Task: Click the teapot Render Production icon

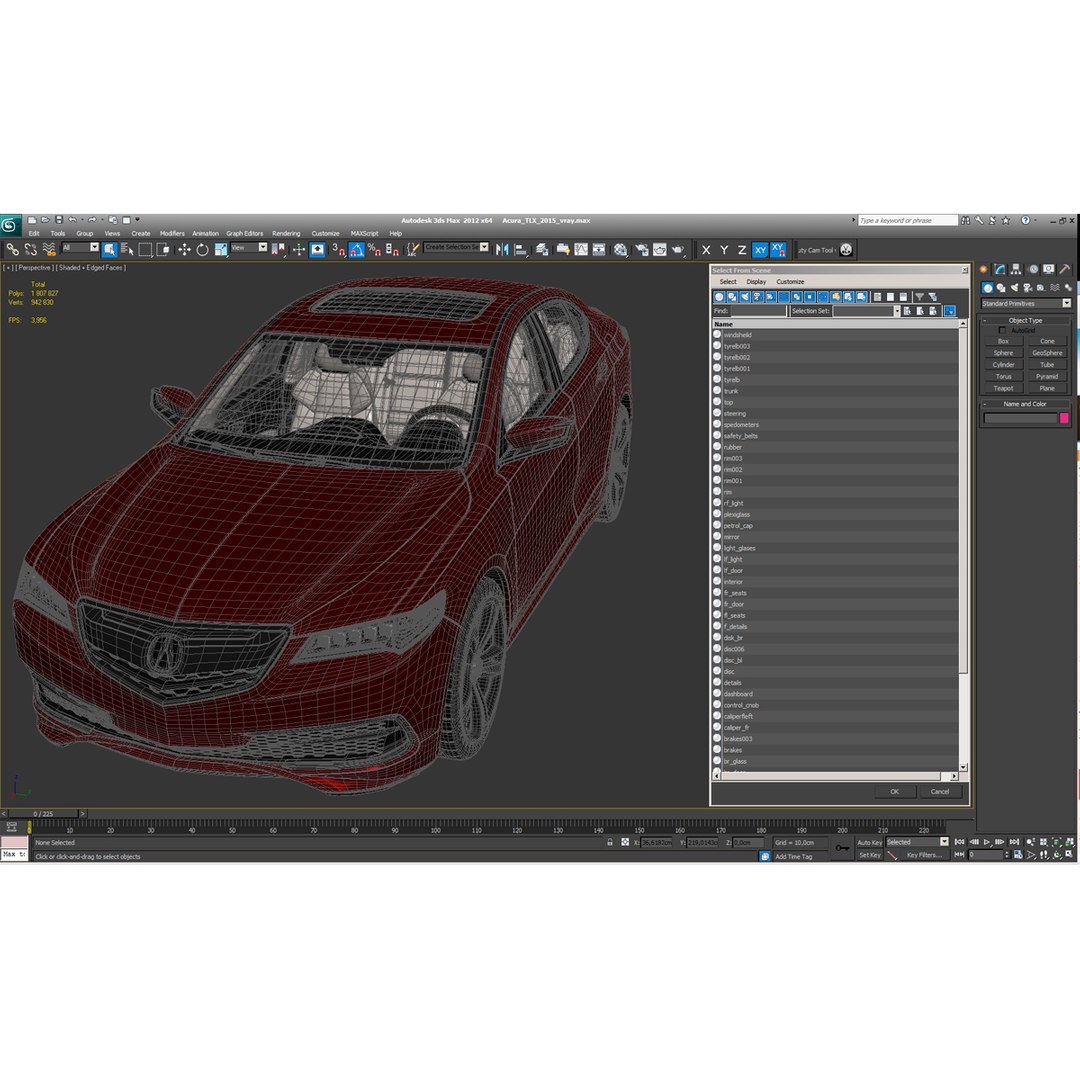Action: coord(678,249)
